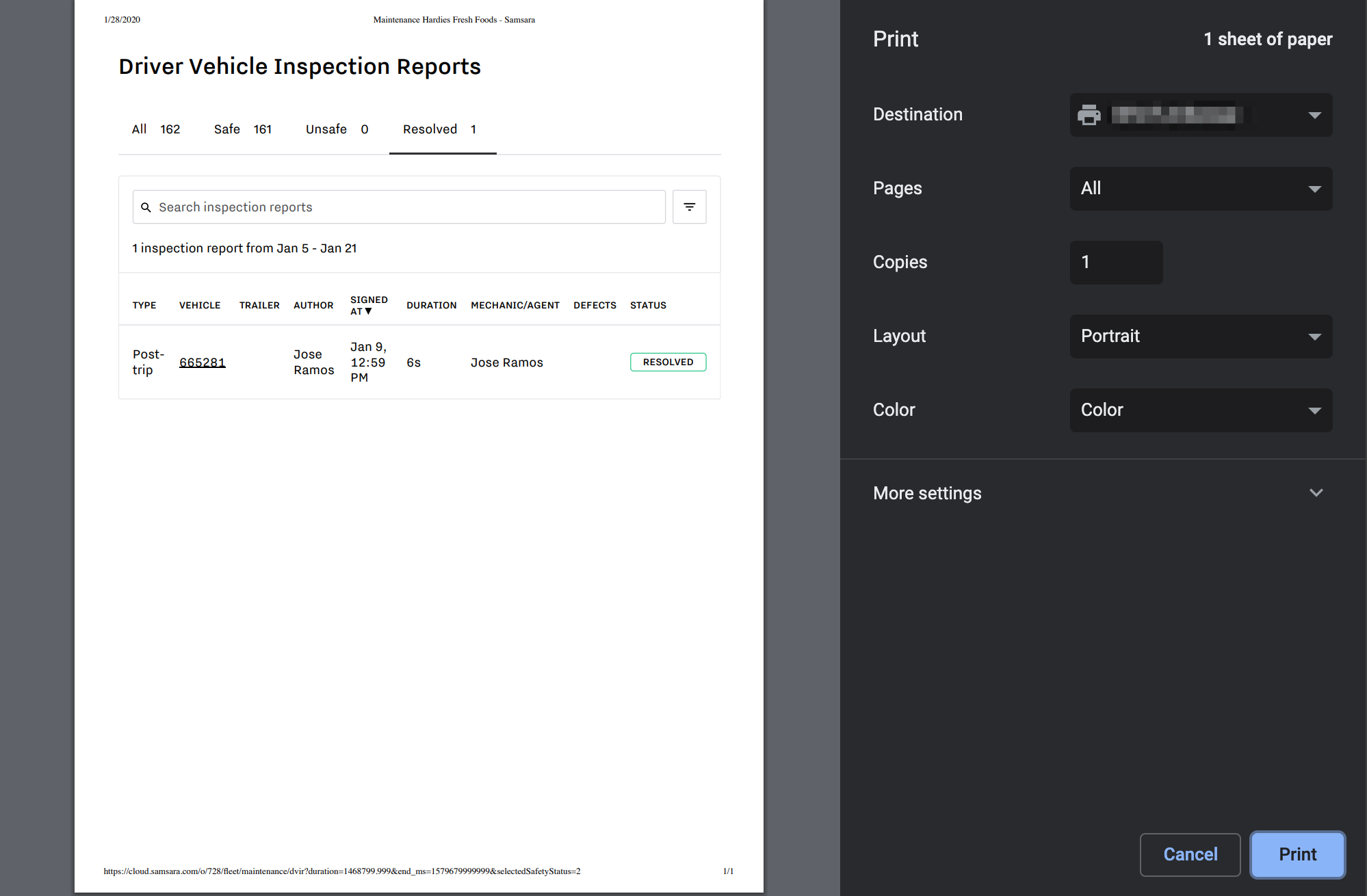
Task: Click the Copies input field
Action: [1116, 263]
